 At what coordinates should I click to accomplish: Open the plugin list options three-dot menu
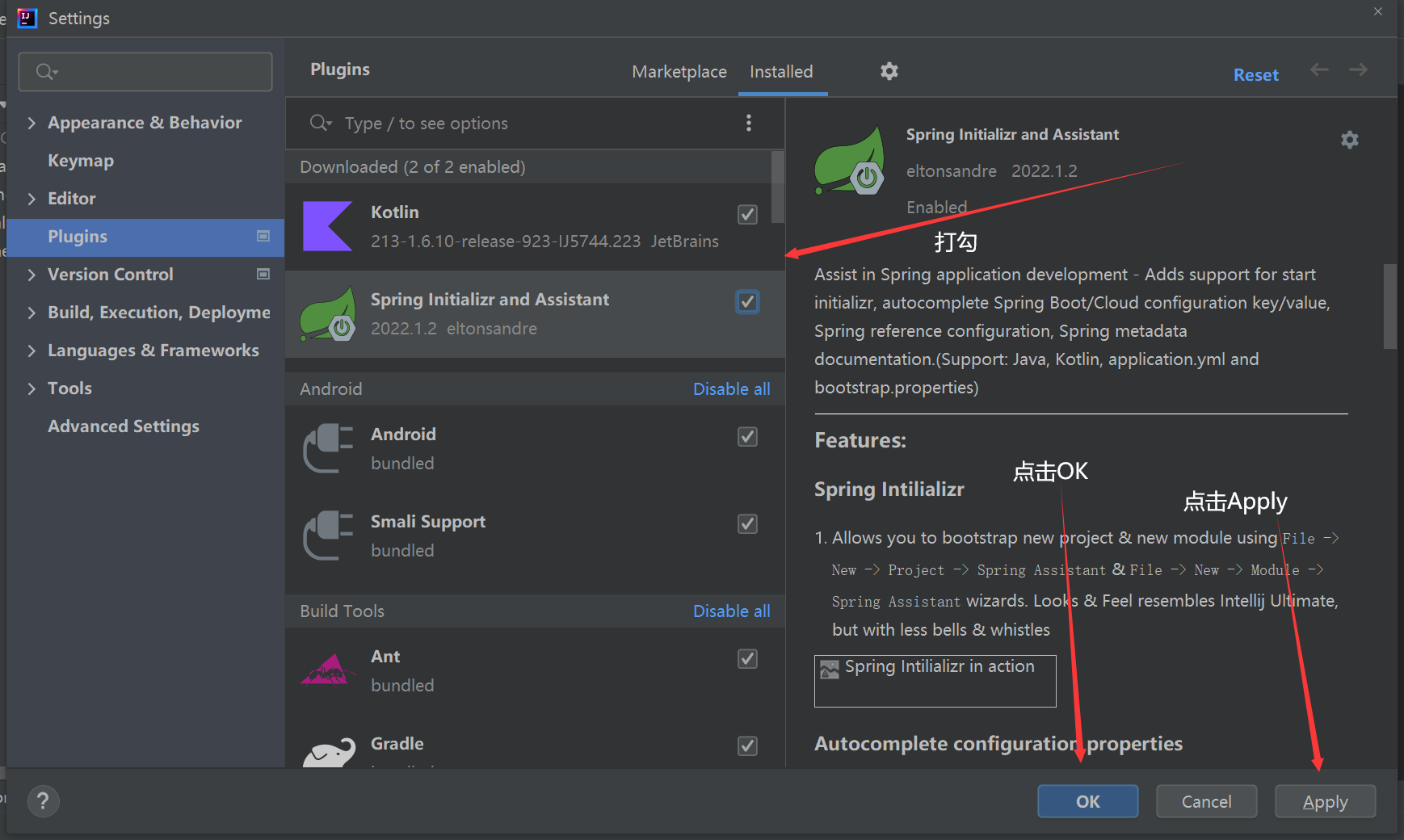pyautogui.click(x=749, y=123)
